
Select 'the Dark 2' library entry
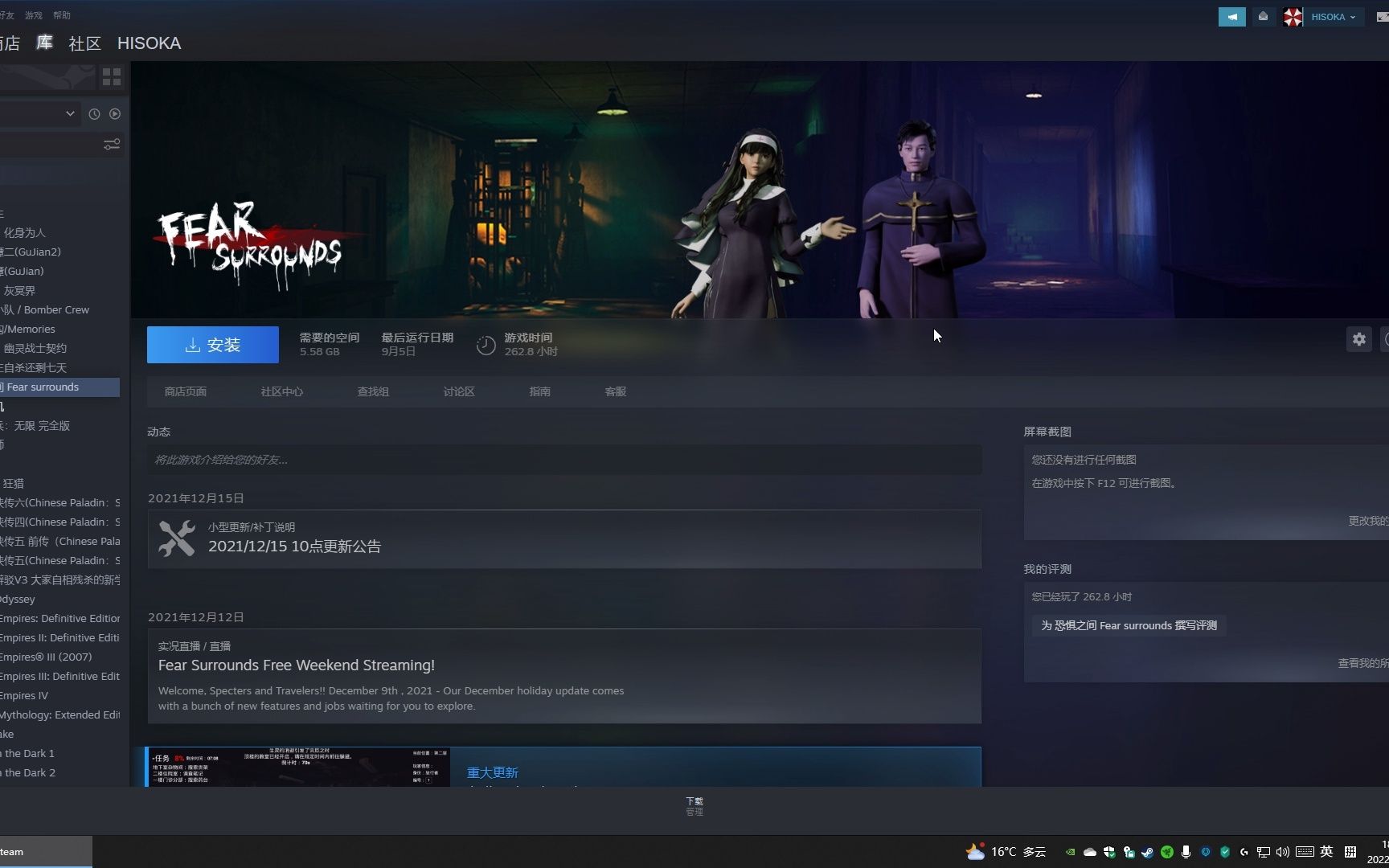(x=28, y=773)
